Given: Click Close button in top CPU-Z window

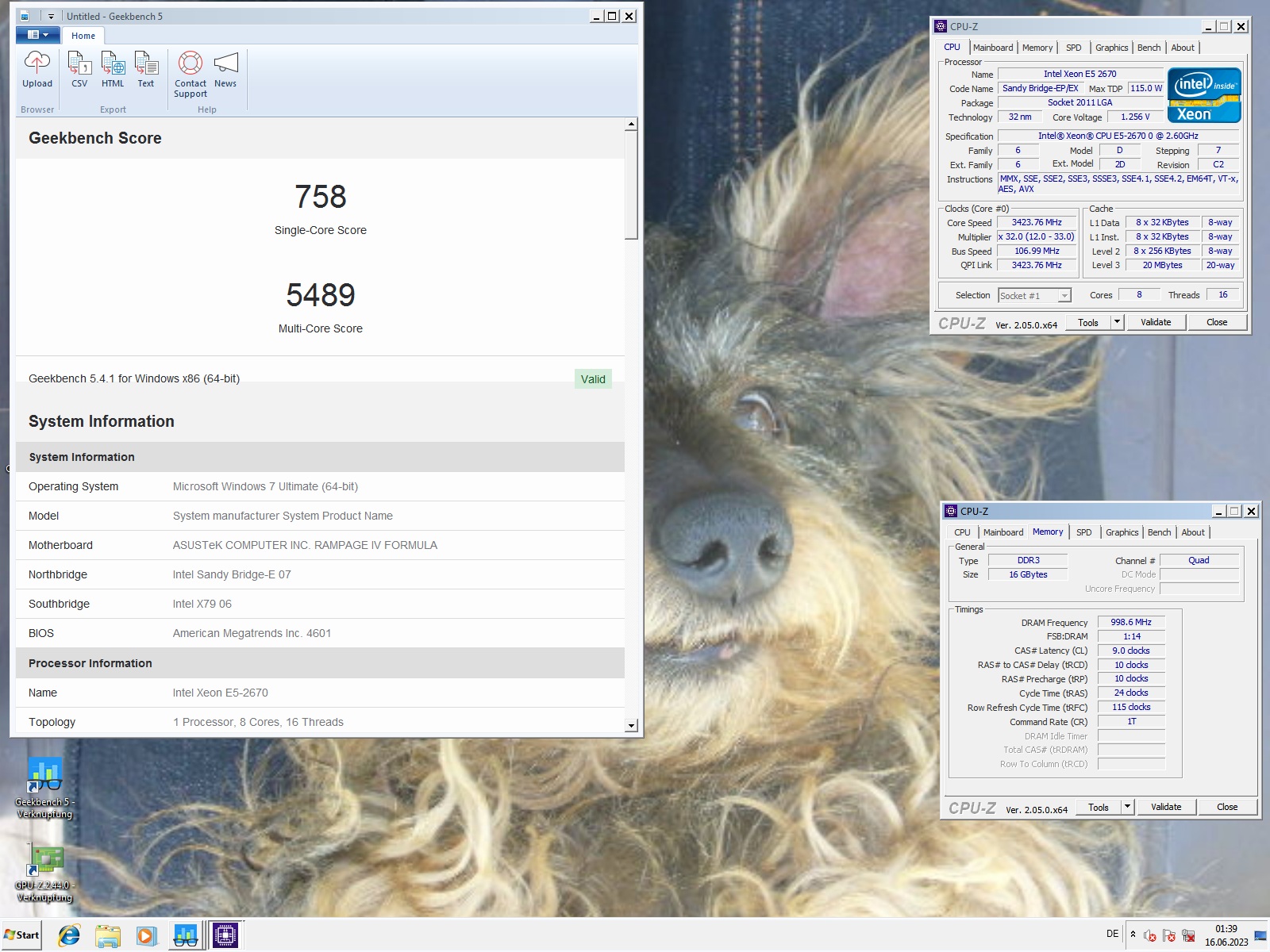Looking at the screenshot, I should pyautogui.click(x=1217, y=322).
